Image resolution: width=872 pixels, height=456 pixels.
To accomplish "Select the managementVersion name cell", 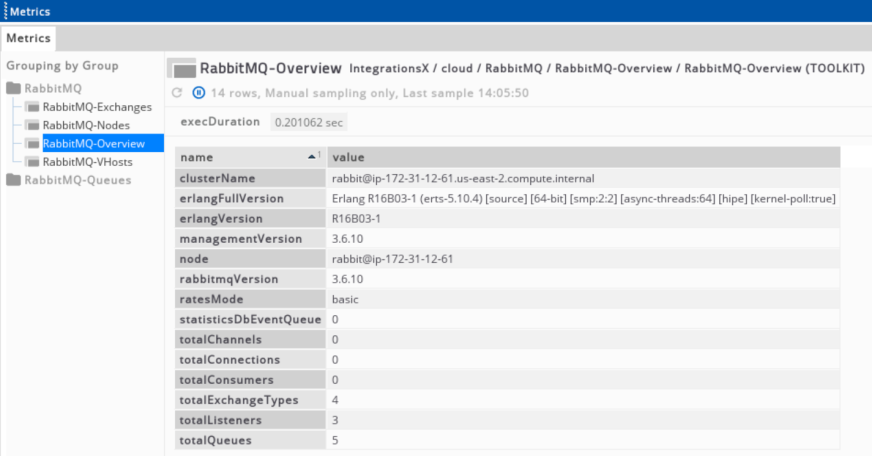I will (x=251, y=239).
